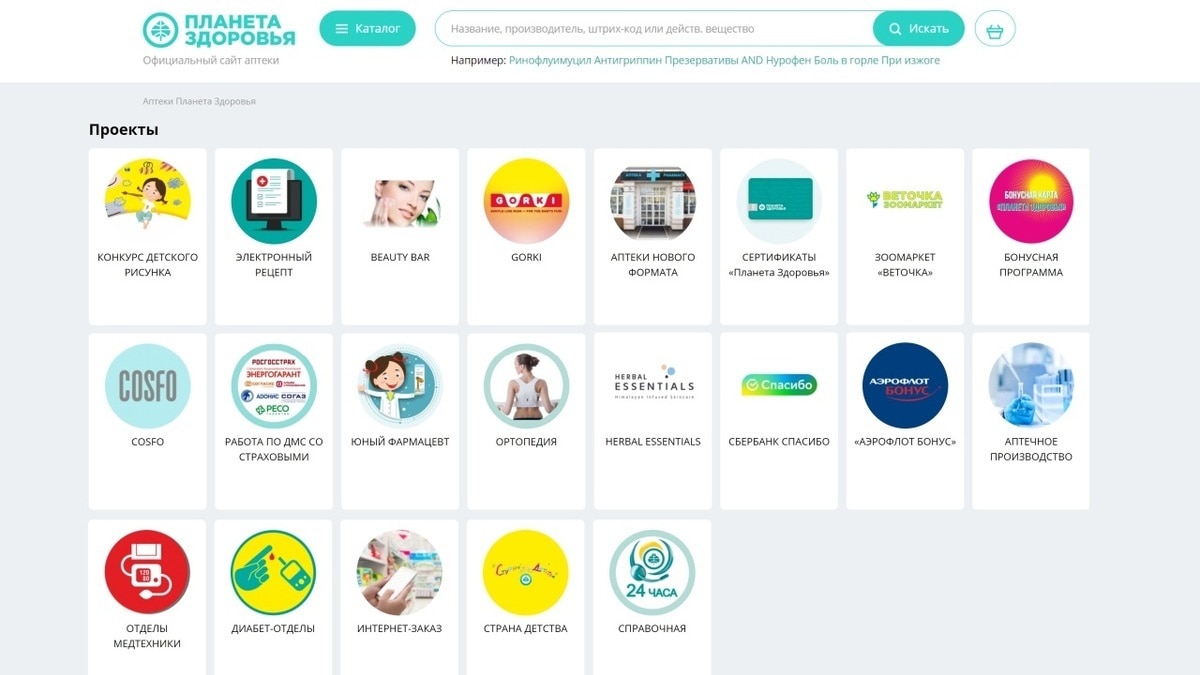Screen dimensions: 1200x675
Task: Select the GORKI round logo
Action: [526, 201]
